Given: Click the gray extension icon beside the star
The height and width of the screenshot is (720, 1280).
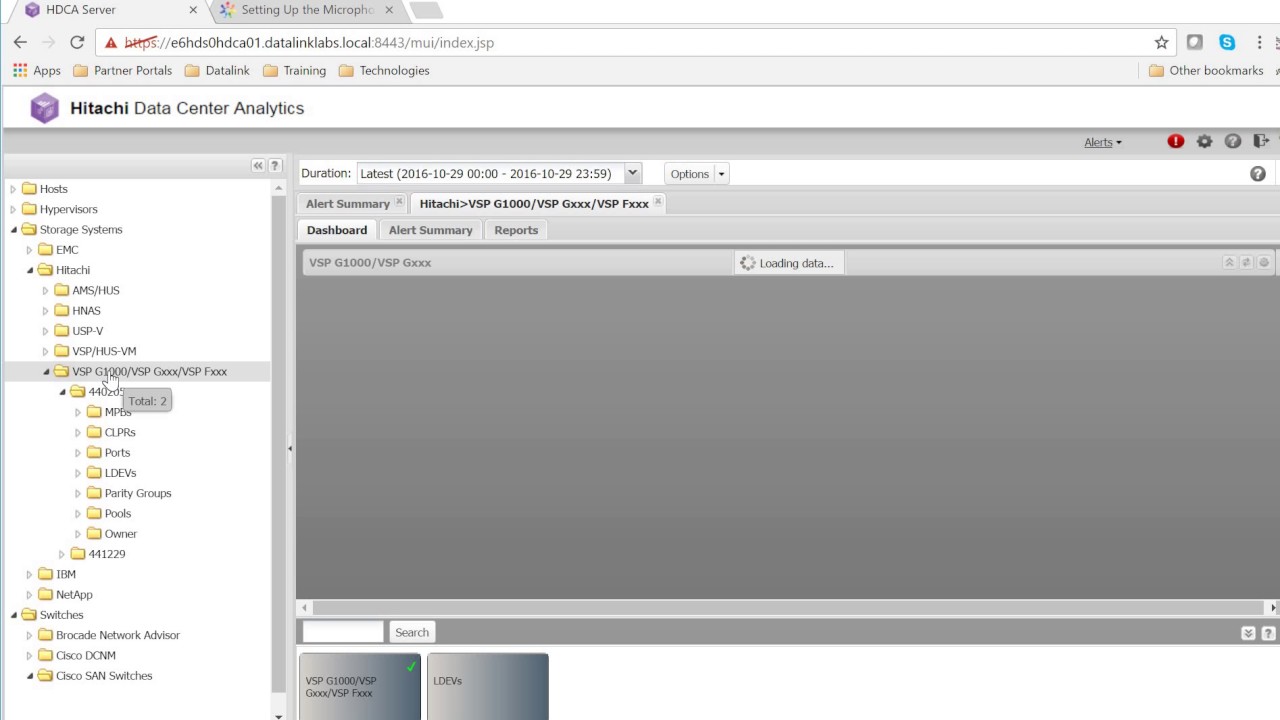Looking at the screenshot, I should coord(1194,43).
